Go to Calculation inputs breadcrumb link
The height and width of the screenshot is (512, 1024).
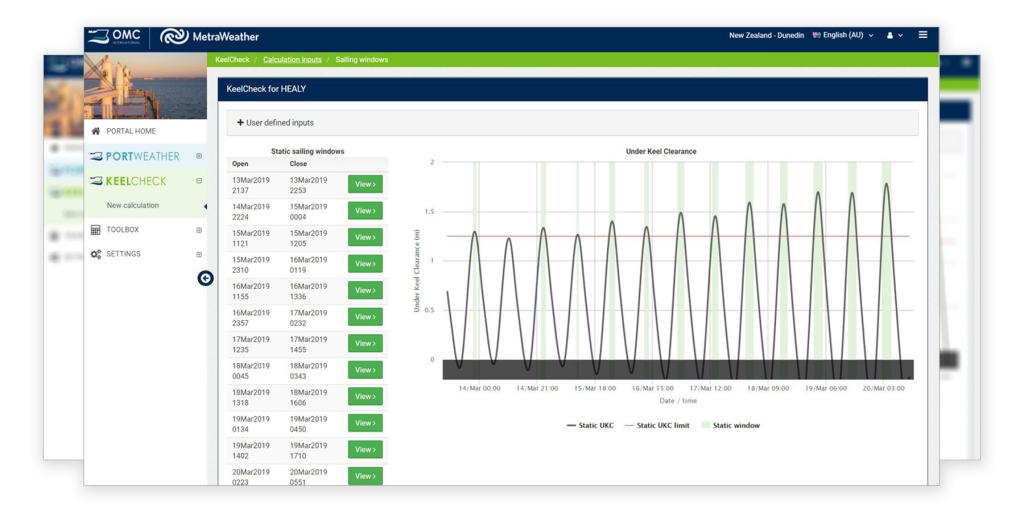click(x=292, y=60)
